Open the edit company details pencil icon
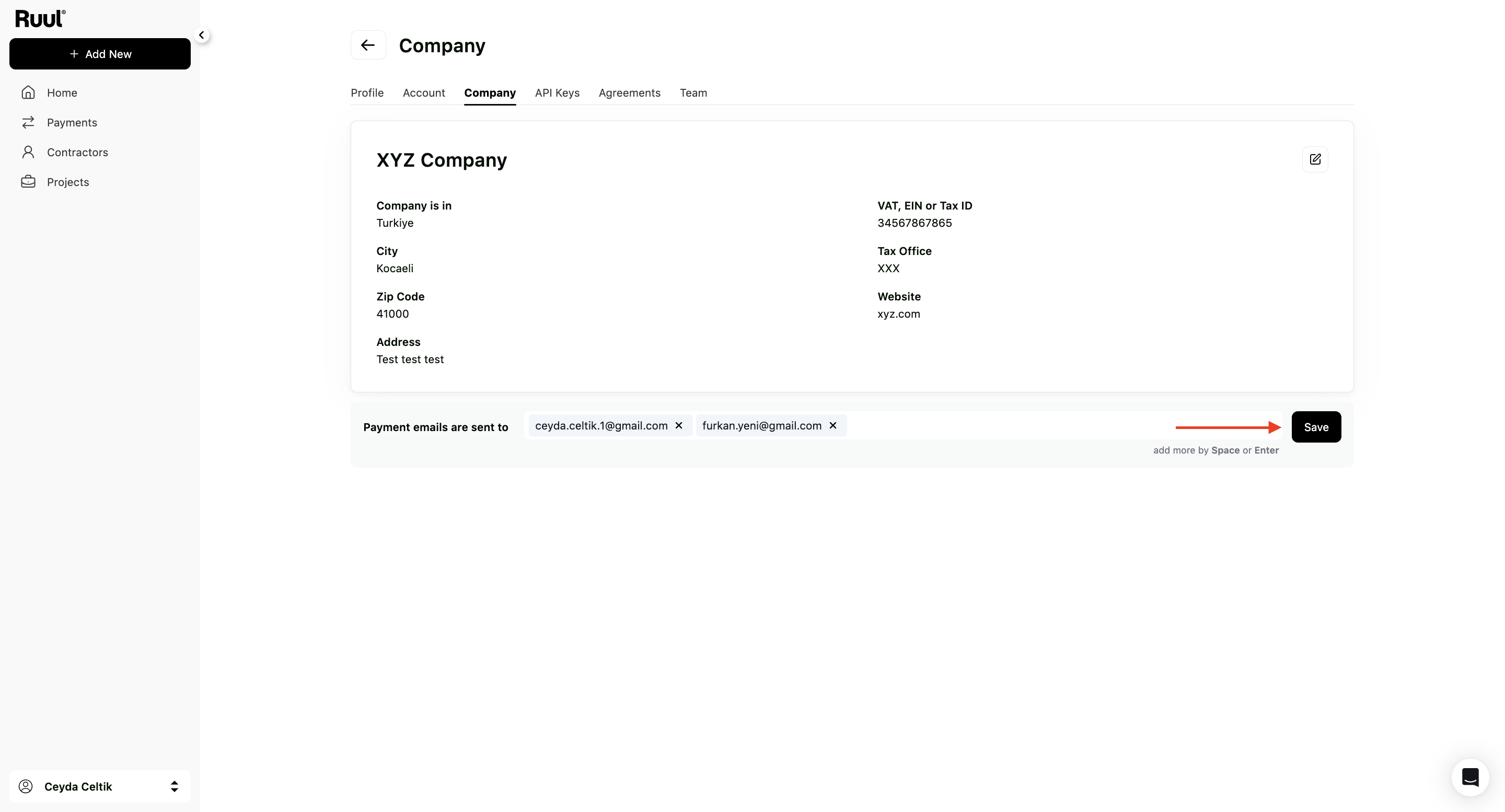The width and height of the screenshot is (1505, 812). (x=1315, y=159)
